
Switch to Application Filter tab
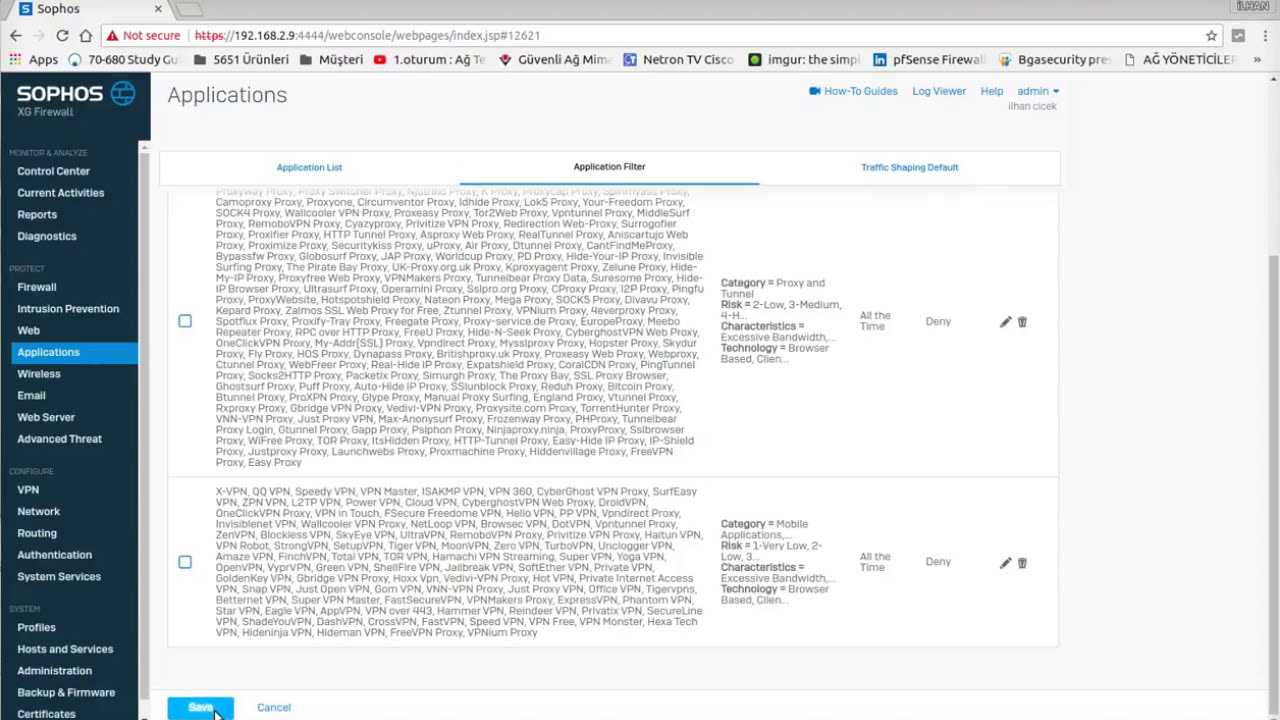pyautogui.click(x=609, y=167)
